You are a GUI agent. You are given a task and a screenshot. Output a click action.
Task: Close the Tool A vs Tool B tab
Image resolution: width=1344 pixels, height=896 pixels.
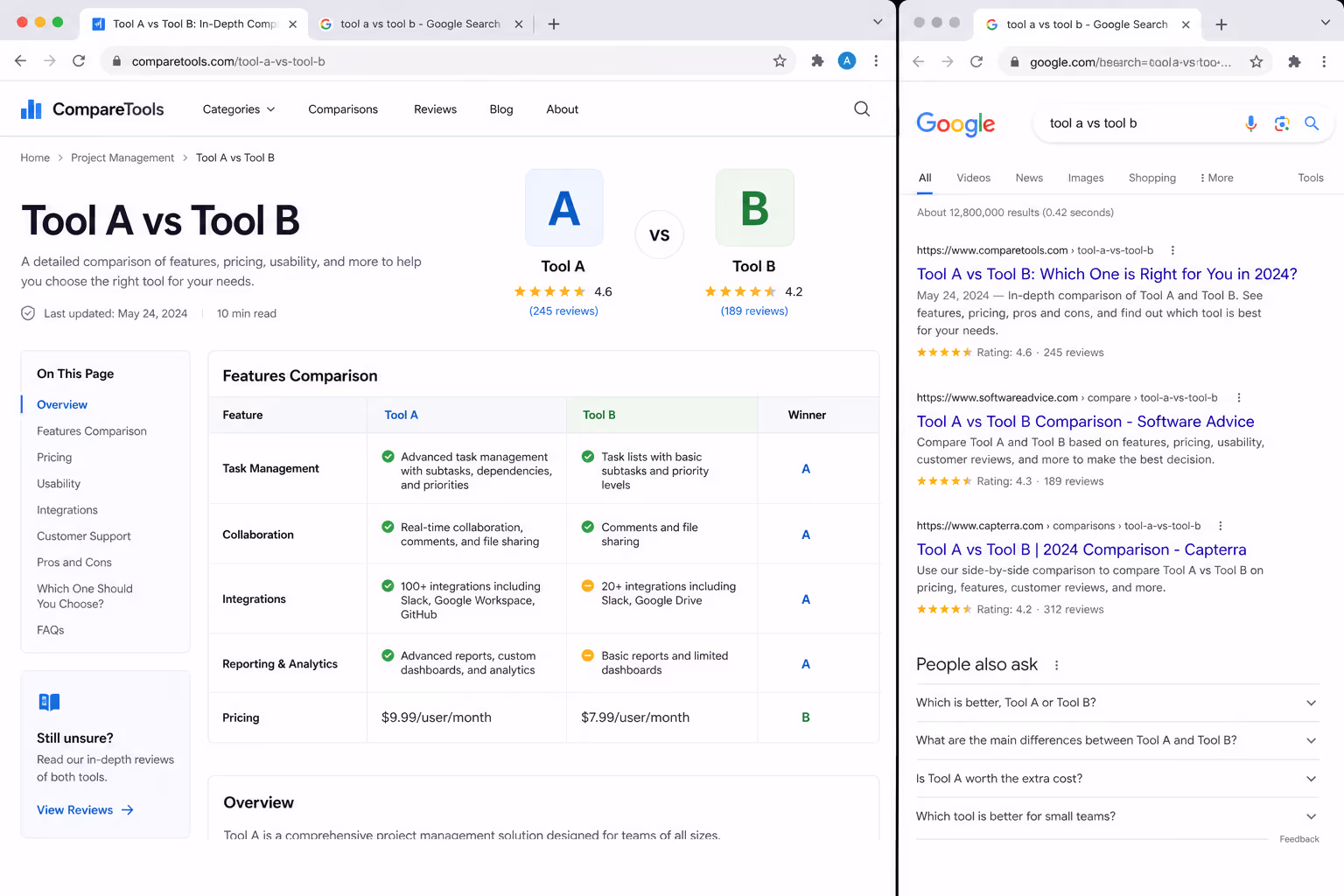[293, 24]
